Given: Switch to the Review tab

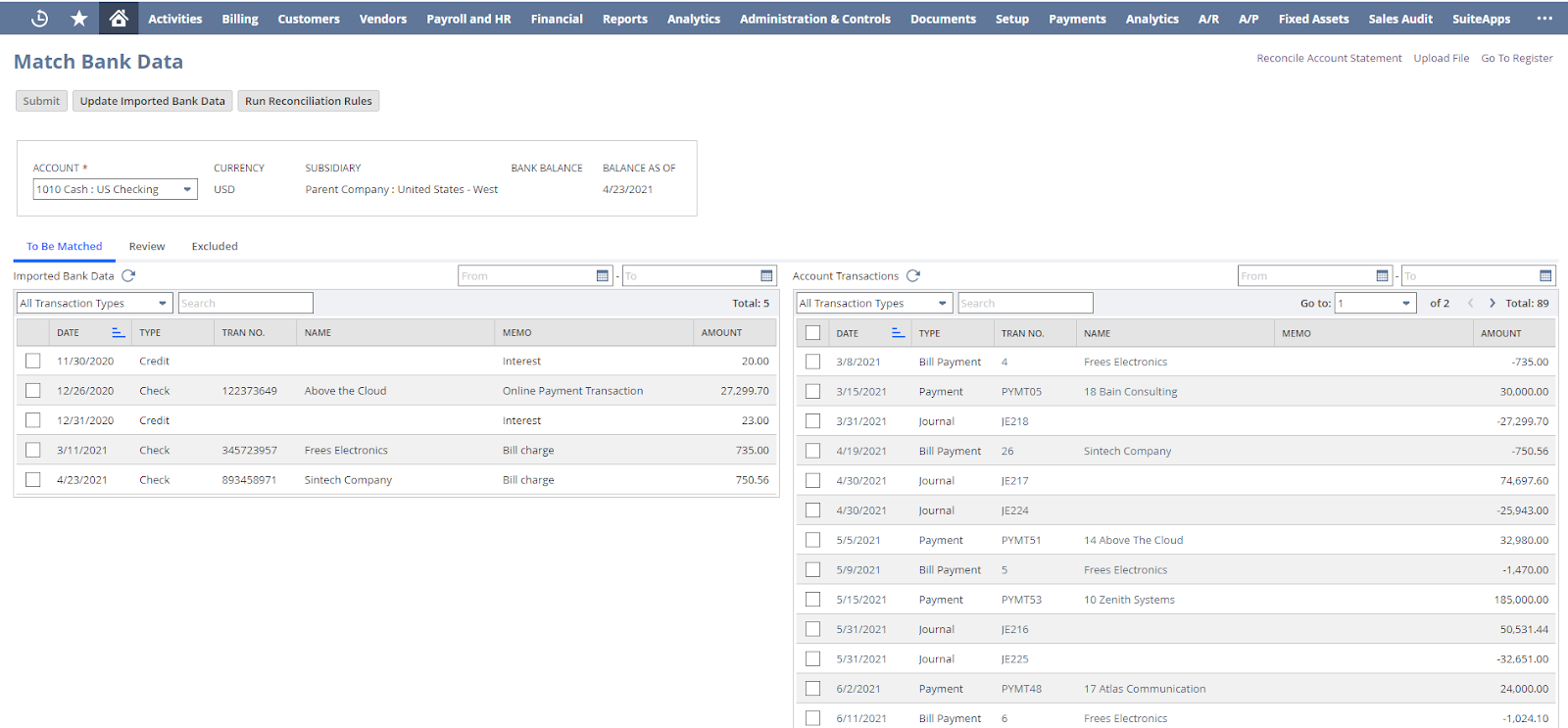Looking at the screenshot, I should 147,247.
